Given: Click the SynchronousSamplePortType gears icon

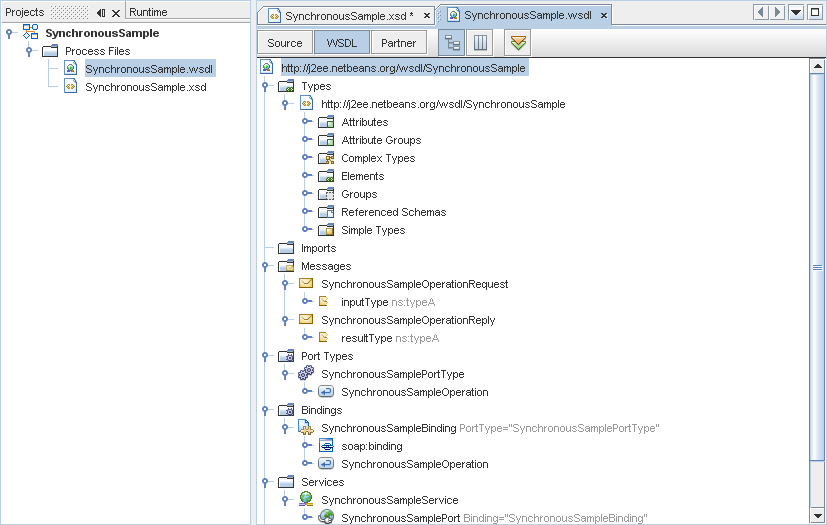Looking at the screenshot, I should pyautogui.click(x=306, y=373).
